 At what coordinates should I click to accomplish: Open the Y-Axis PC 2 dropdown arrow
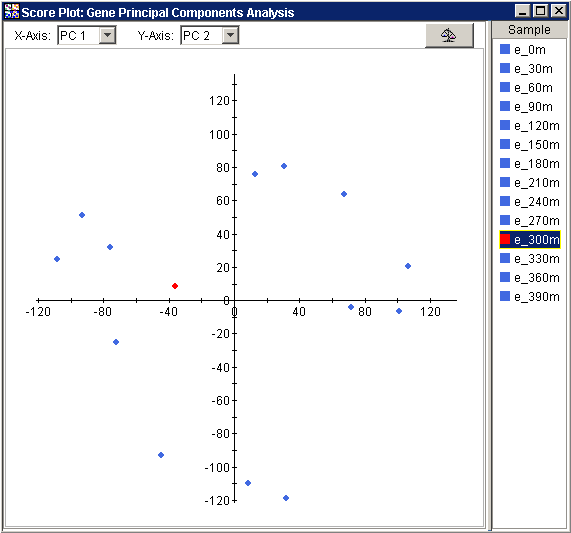231,35
